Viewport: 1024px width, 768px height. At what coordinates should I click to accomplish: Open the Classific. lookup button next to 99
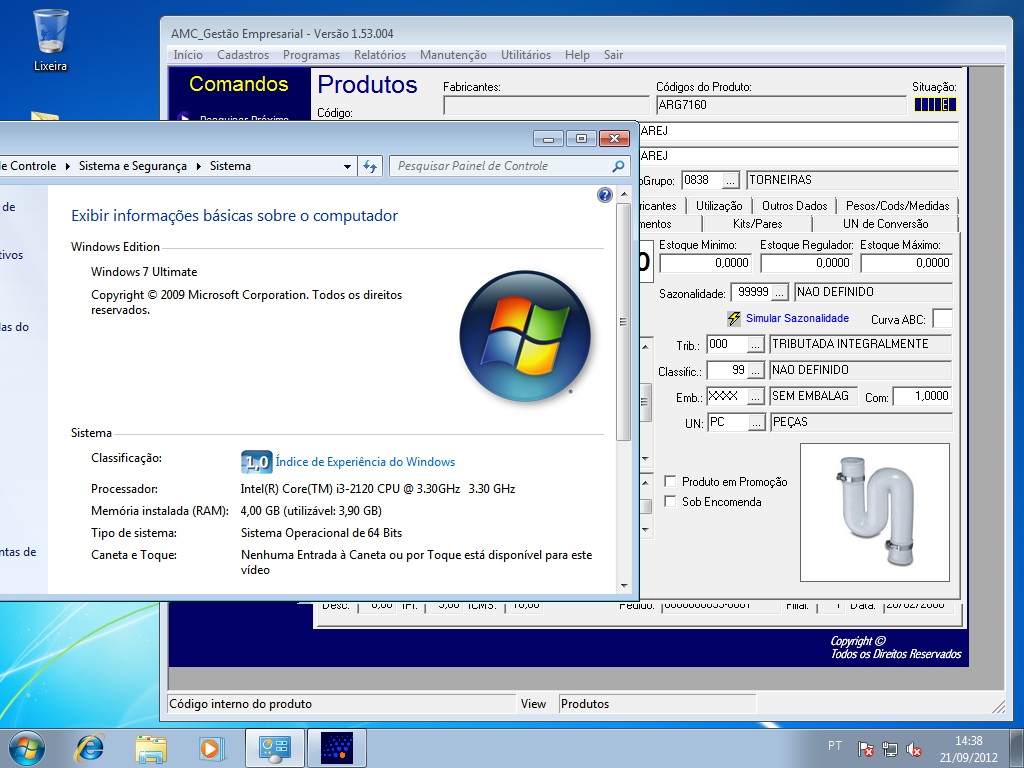(755, 370)
